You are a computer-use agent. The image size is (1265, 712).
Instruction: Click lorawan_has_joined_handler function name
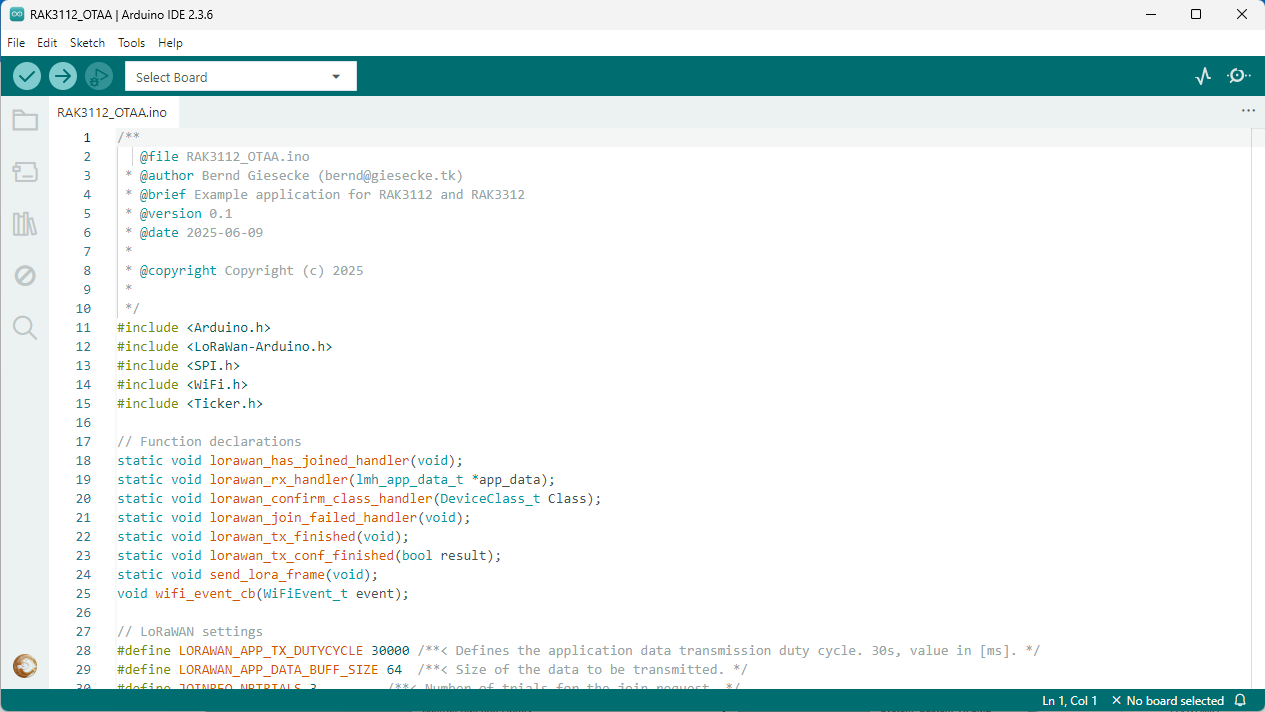tap(310, 461)
